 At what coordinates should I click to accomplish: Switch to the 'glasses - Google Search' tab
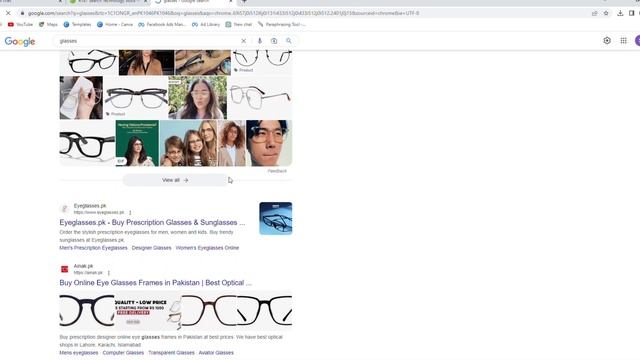point(191,2)
